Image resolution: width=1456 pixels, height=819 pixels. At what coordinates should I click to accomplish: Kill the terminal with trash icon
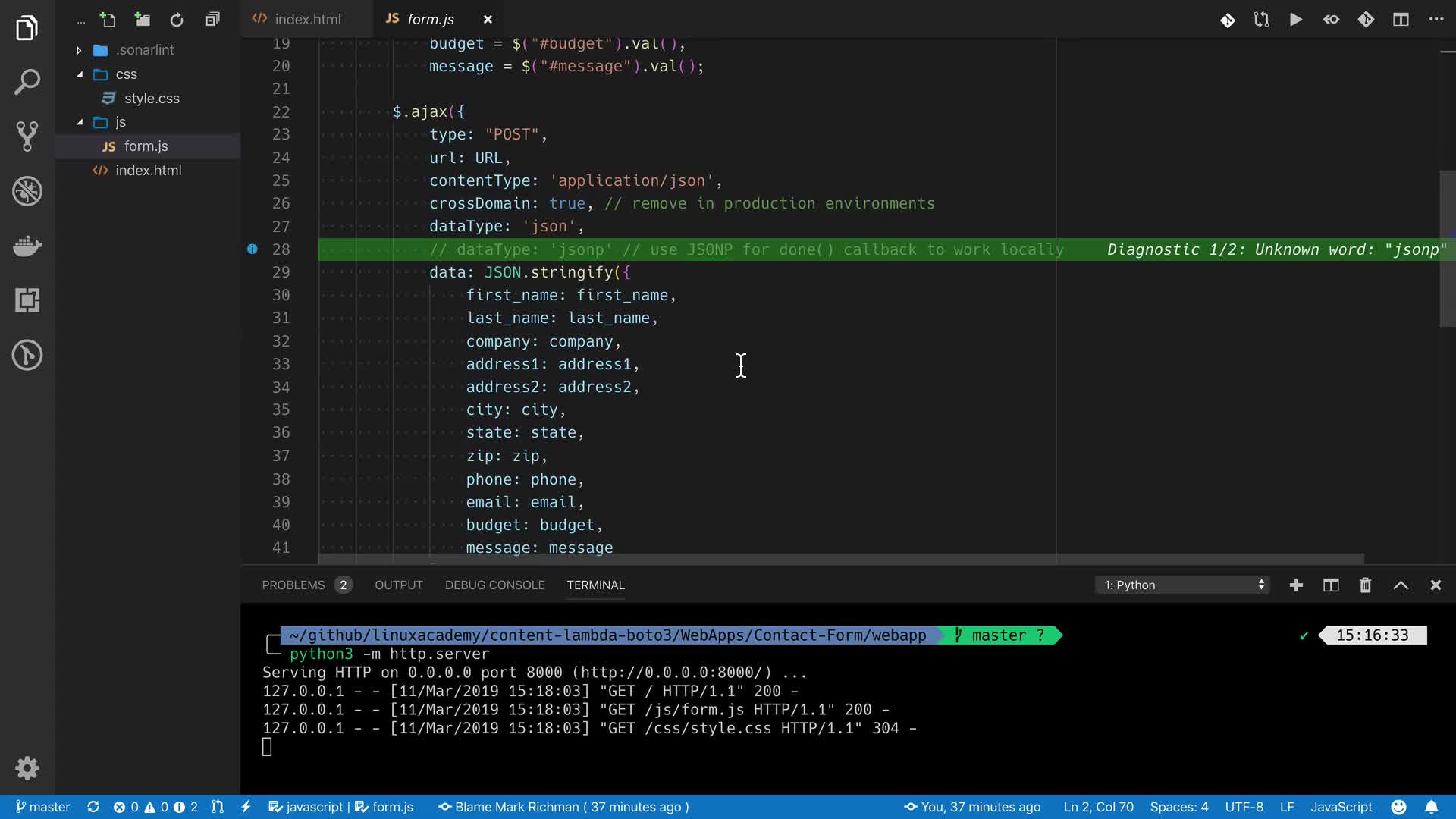(x=1365, y=585)
